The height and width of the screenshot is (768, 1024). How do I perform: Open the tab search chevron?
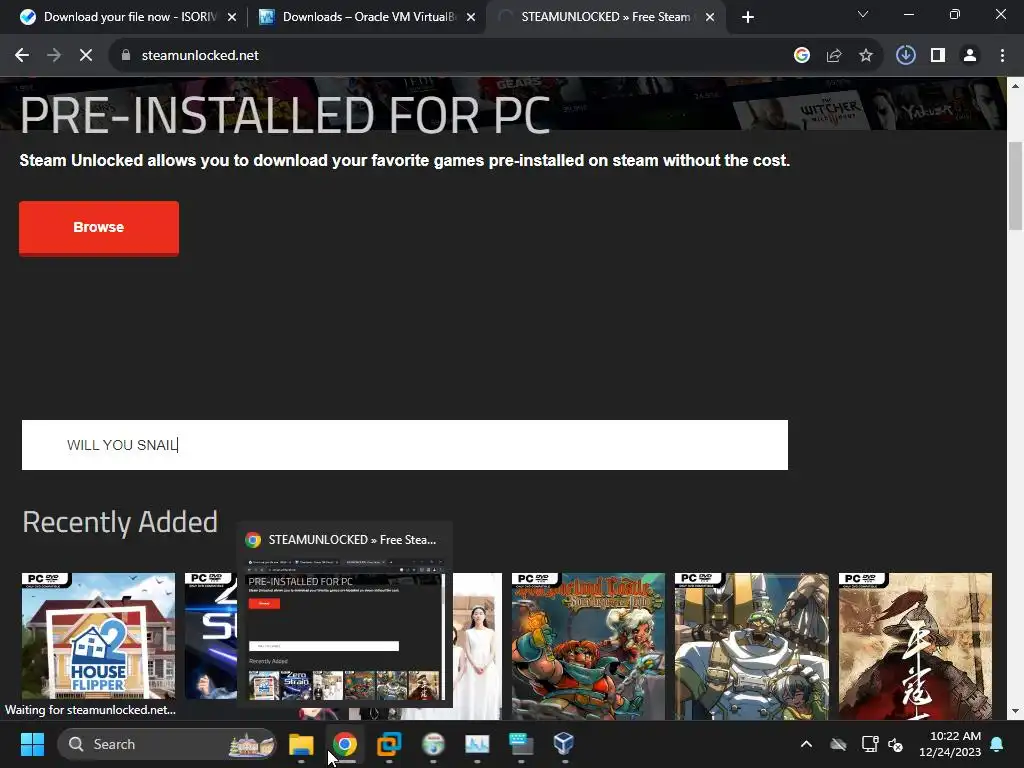[863, 14]
